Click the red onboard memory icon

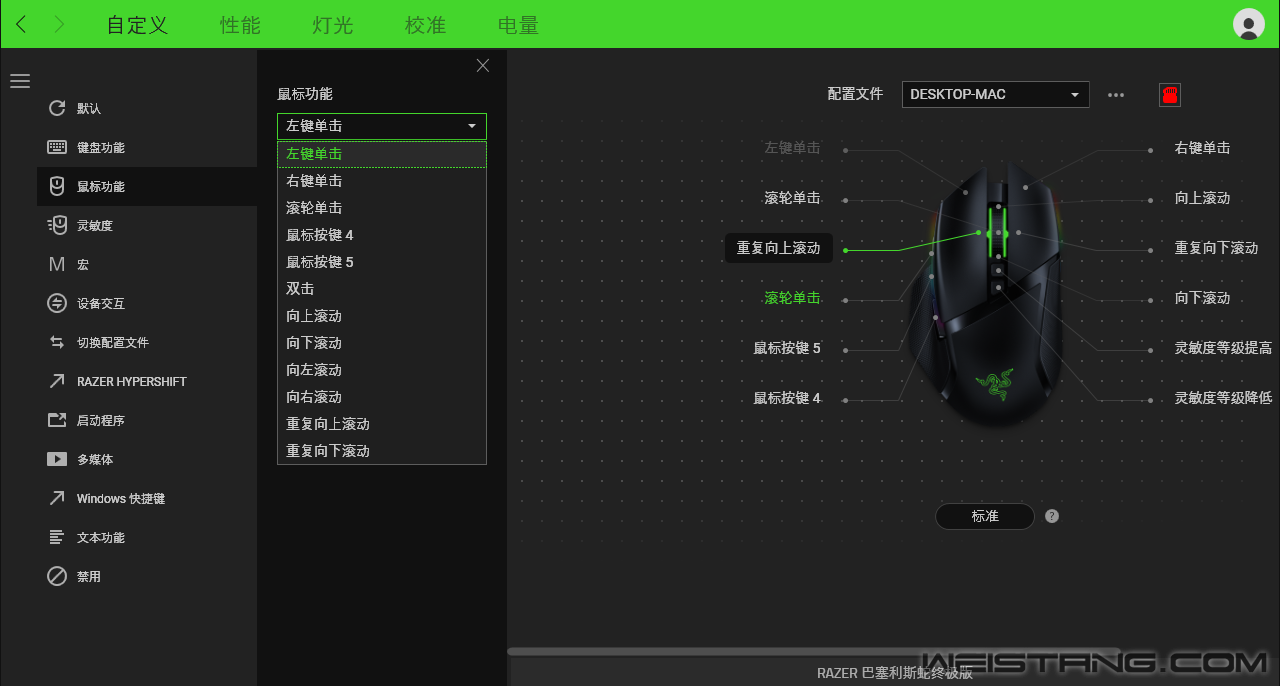[x=1169, y=95]
